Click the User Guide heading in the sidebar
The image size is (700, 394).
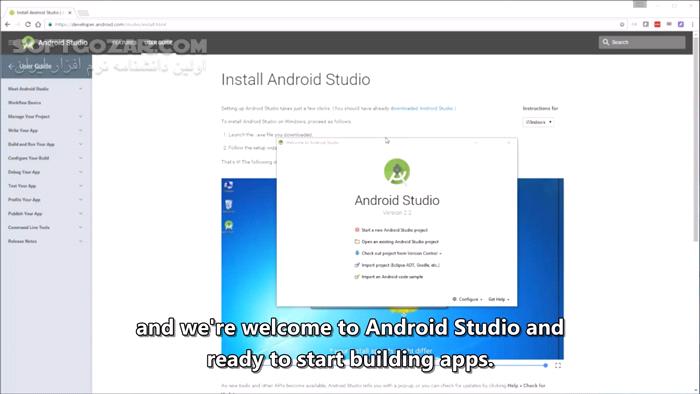pos(35,66)
